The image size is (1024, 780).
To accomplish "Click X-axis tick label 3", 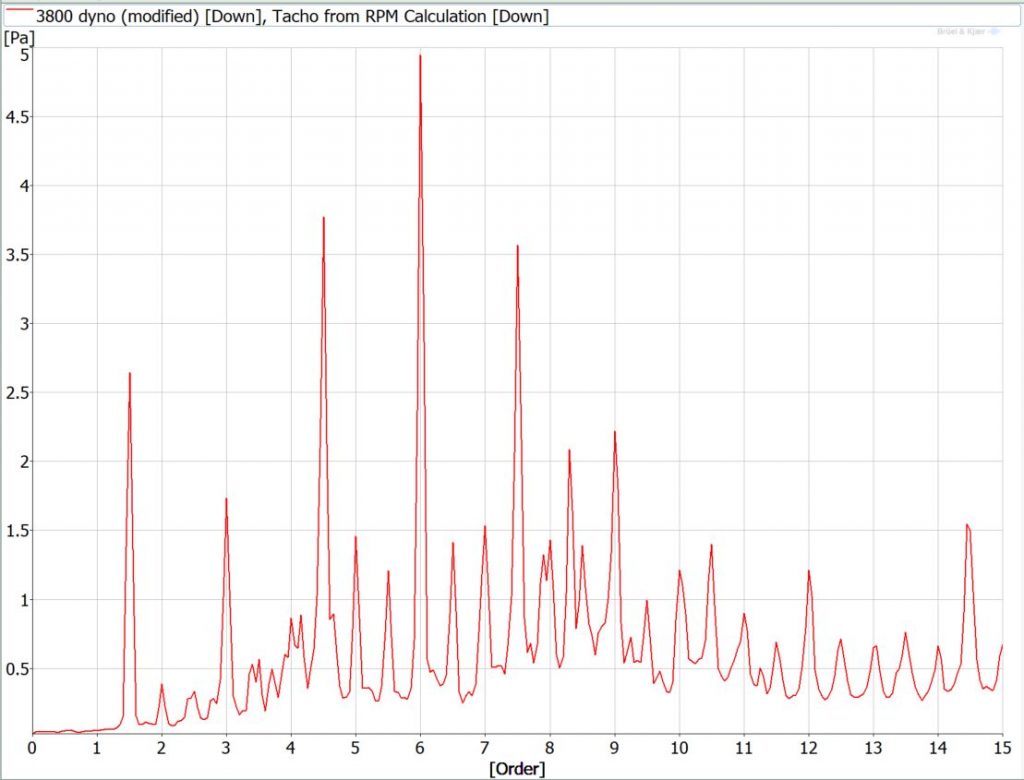I will (226, 748).
